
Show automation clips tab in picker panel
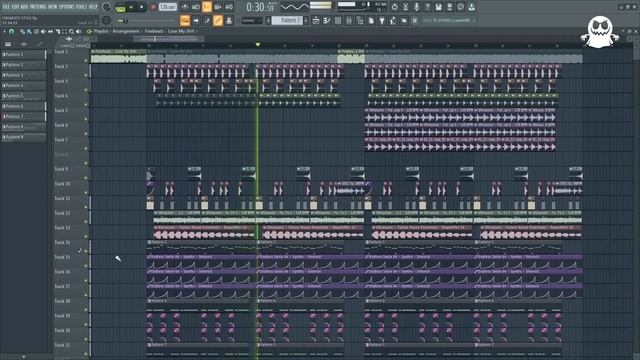[x=40, y=44]
